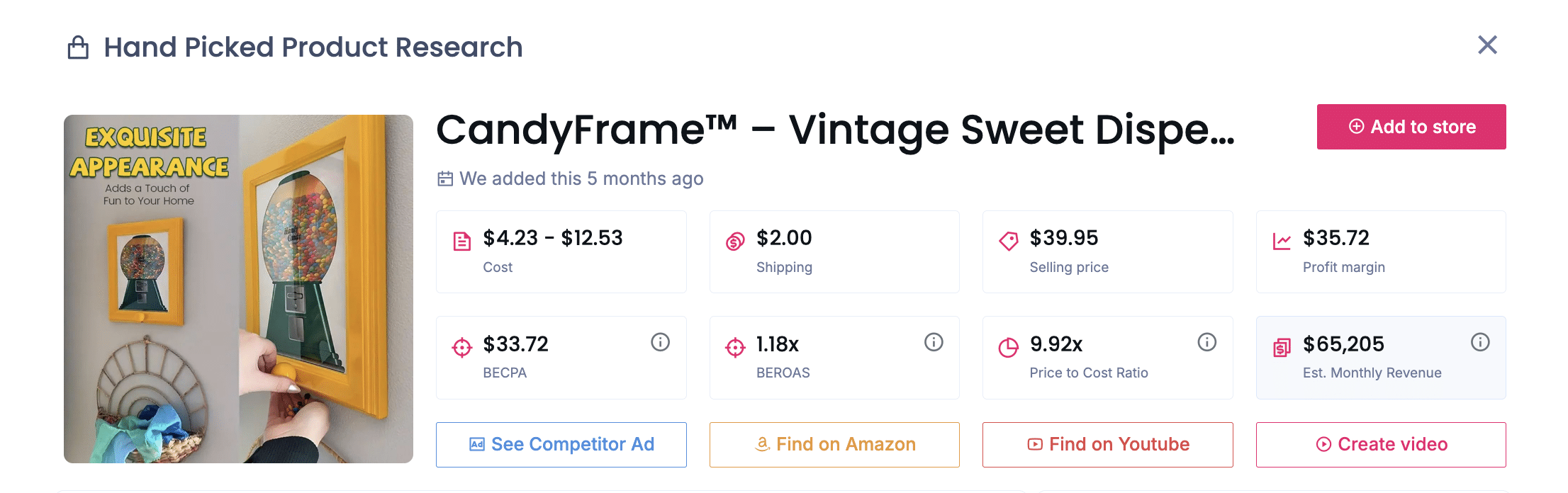This screenshot has width=1568, height=493.
Task: Click the target icon beside BEROAS
Action: (735, 346)
